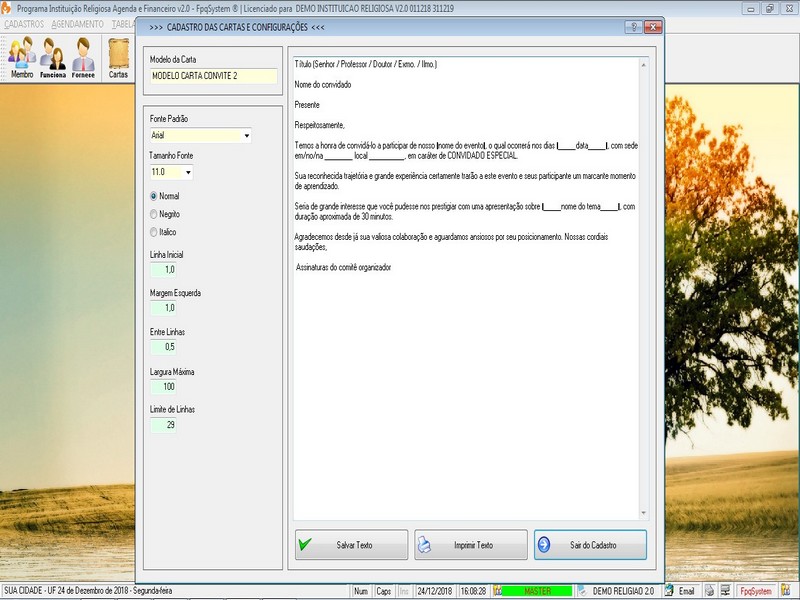The width and height of the screenshot is (800, 600).
Task: Open the CADASTROS menu
Action: tap(24, 24)
